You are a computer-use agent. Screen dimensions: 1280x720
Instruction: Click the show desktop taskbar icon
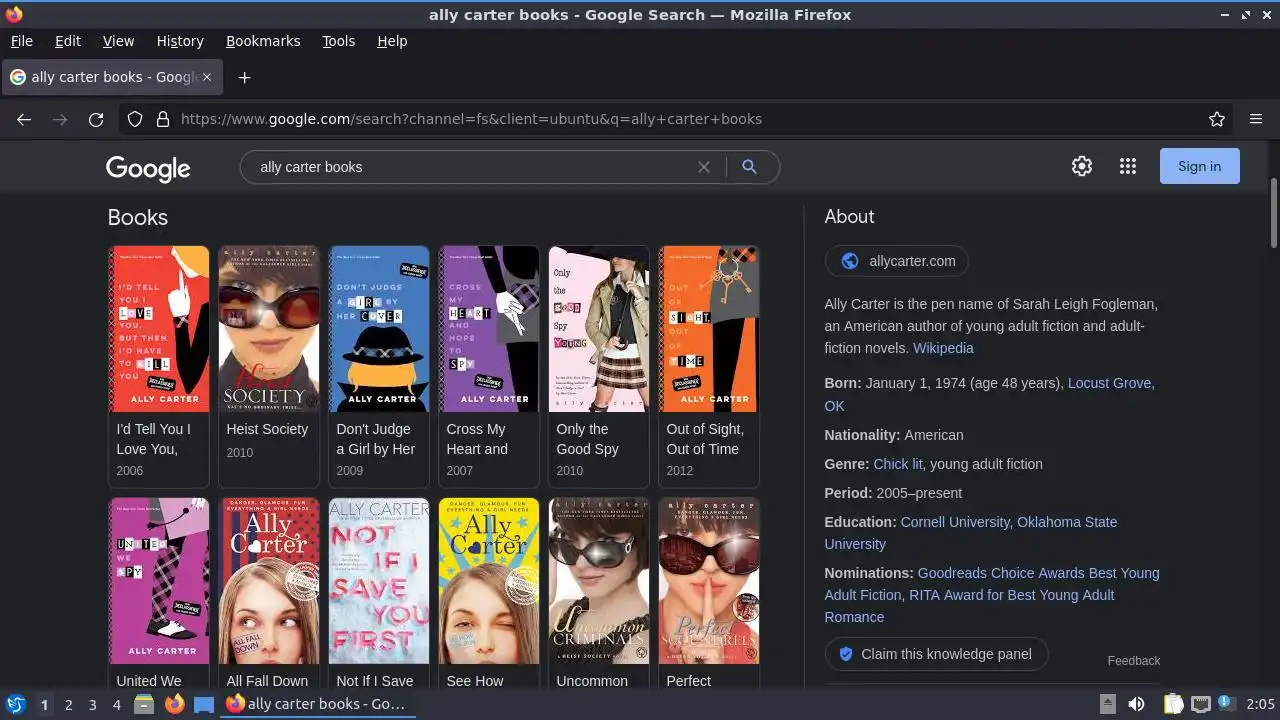204,704
